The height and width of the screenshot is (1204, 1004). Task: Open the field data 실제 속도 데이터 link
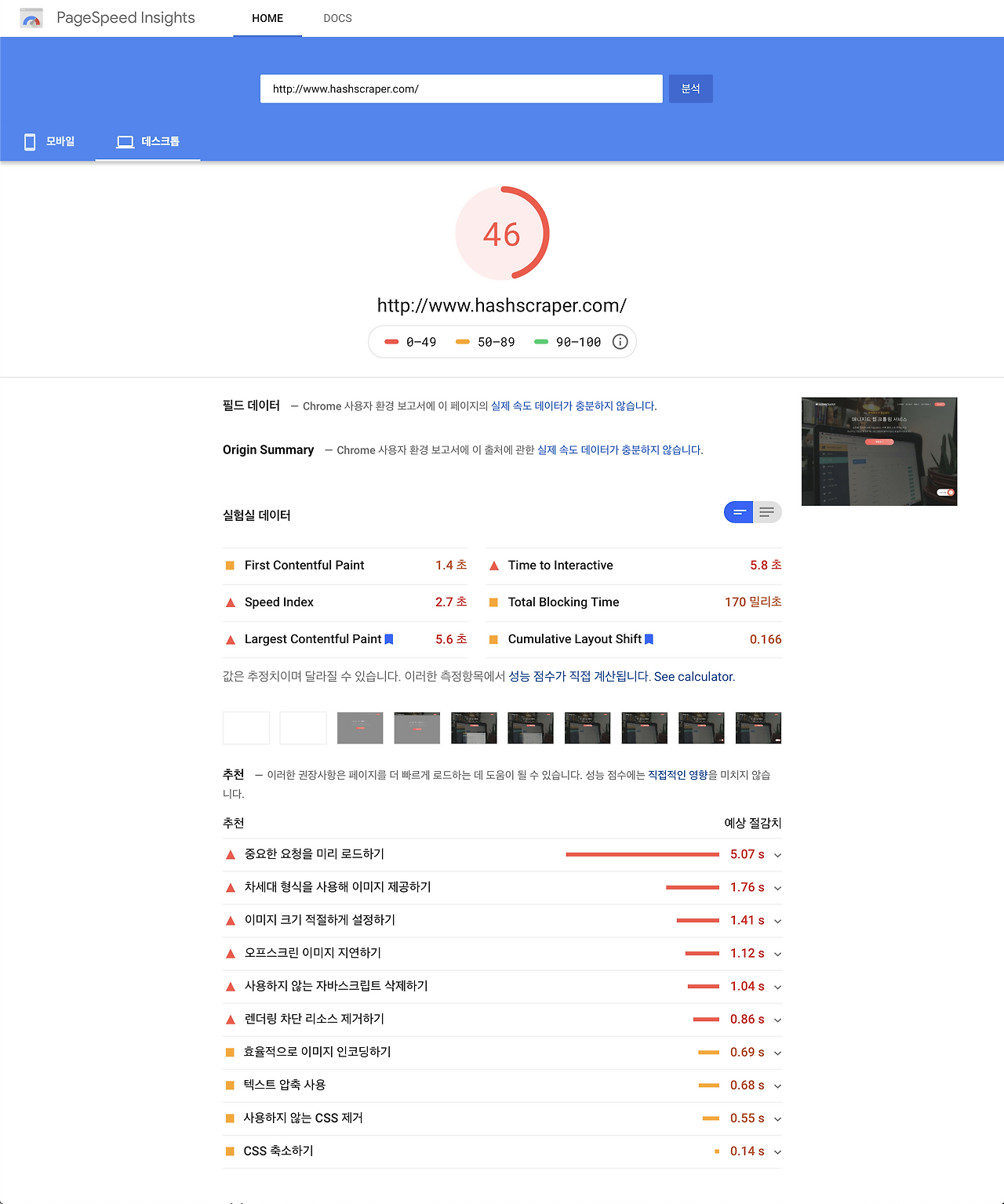tap(573, 406)
